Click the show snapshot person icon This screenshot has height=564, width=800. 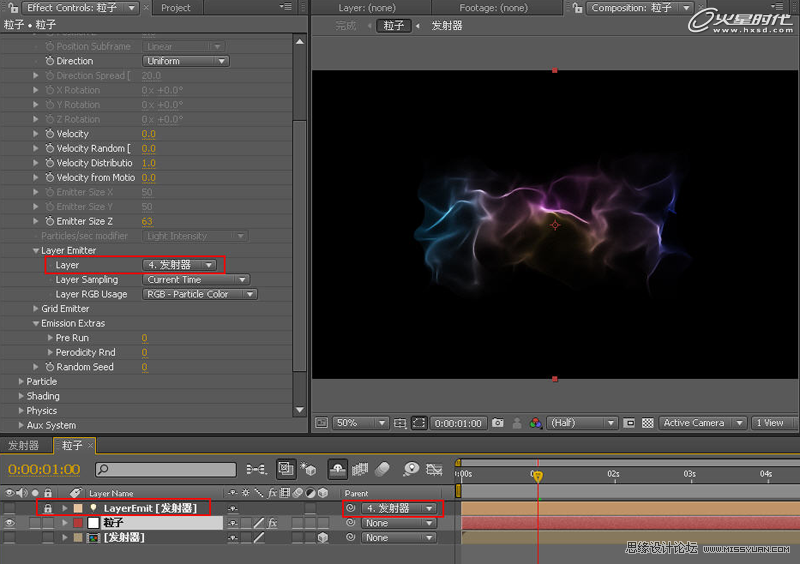[x=517, y=423]
